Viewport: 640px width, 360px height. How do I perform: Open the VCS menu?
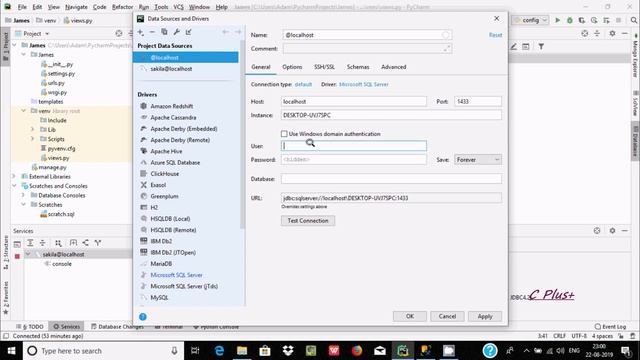tap(178, 7)
